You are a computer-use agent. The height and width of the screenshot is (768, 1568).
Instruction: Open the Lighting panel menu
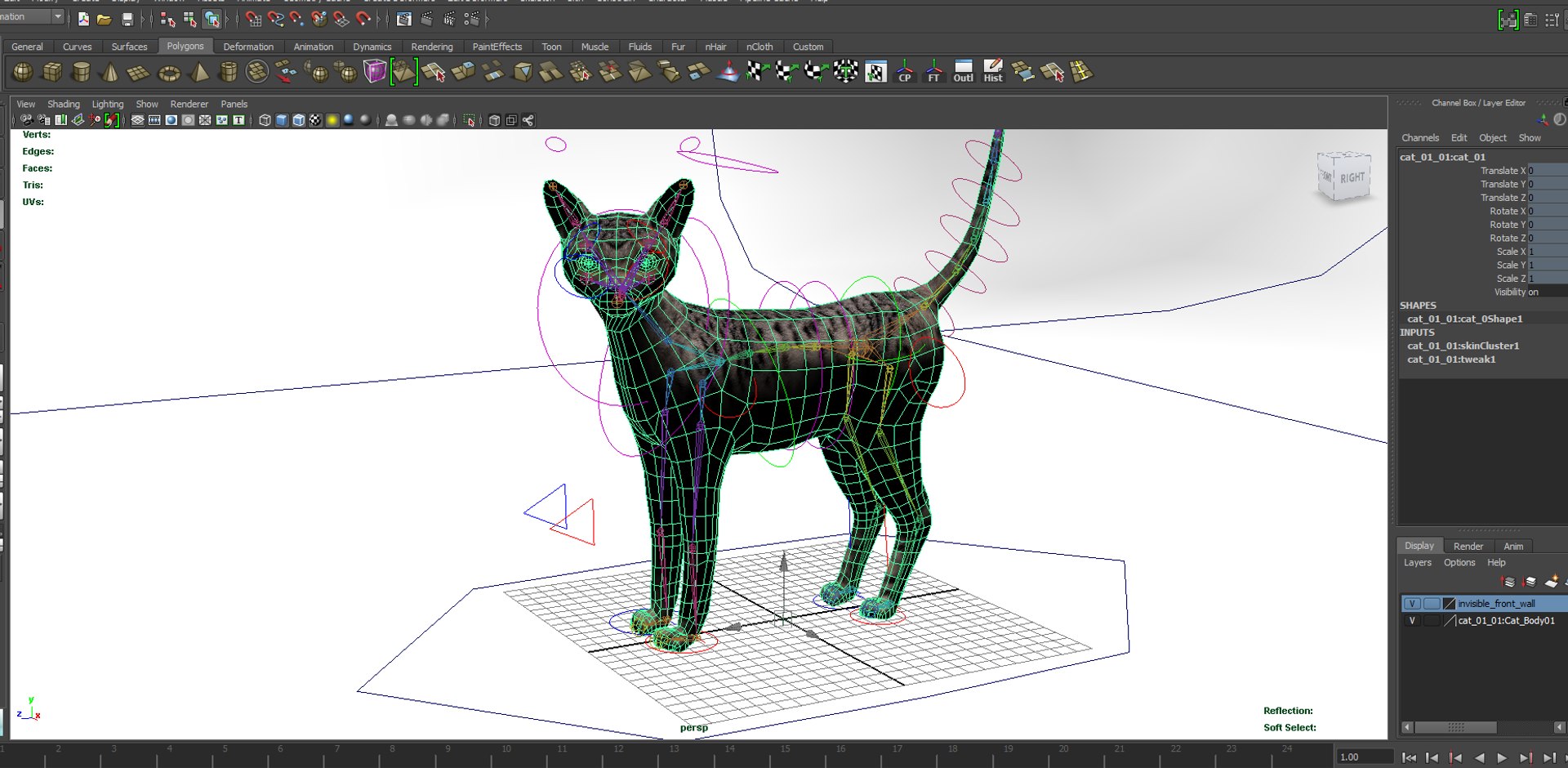pyautogui.click(x=108, y=104)
